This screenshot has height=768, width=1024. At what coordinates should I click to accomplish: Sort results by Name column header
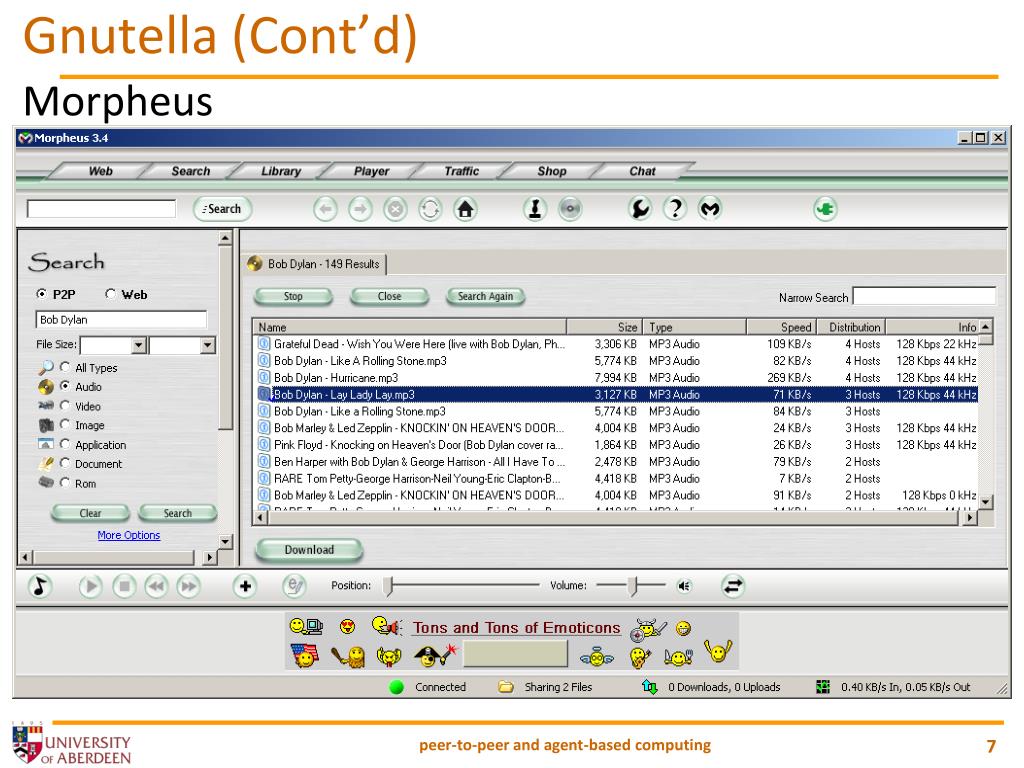point(409,327)
